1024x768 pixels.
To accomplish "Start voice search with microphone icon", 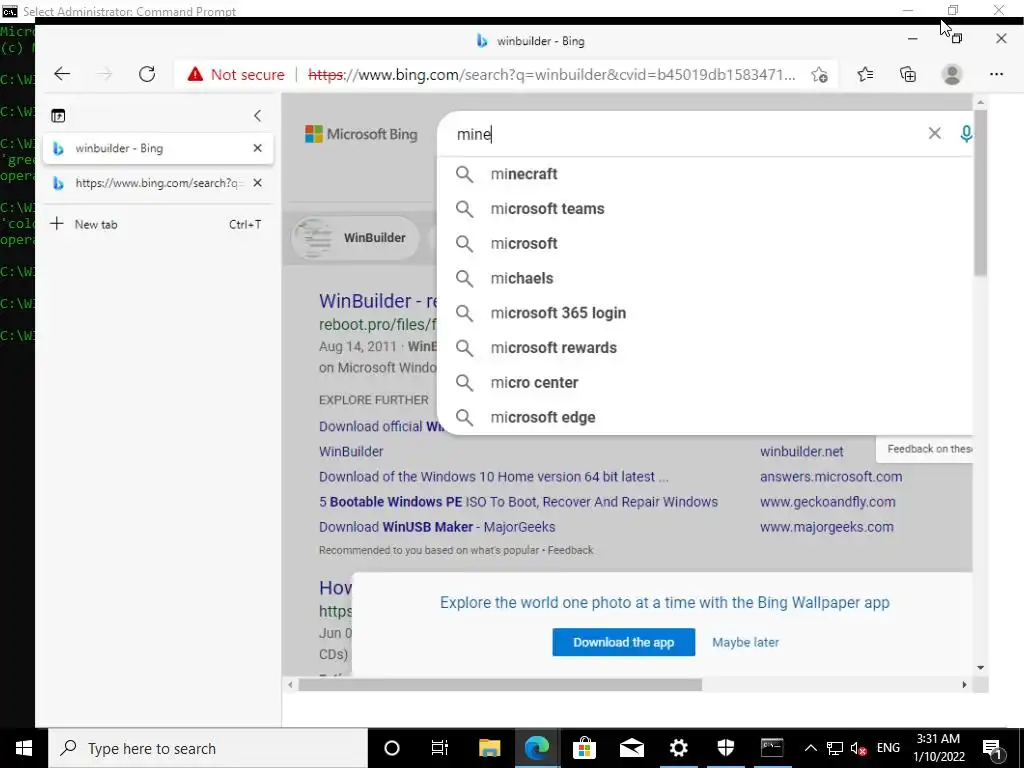I will 966,133.
